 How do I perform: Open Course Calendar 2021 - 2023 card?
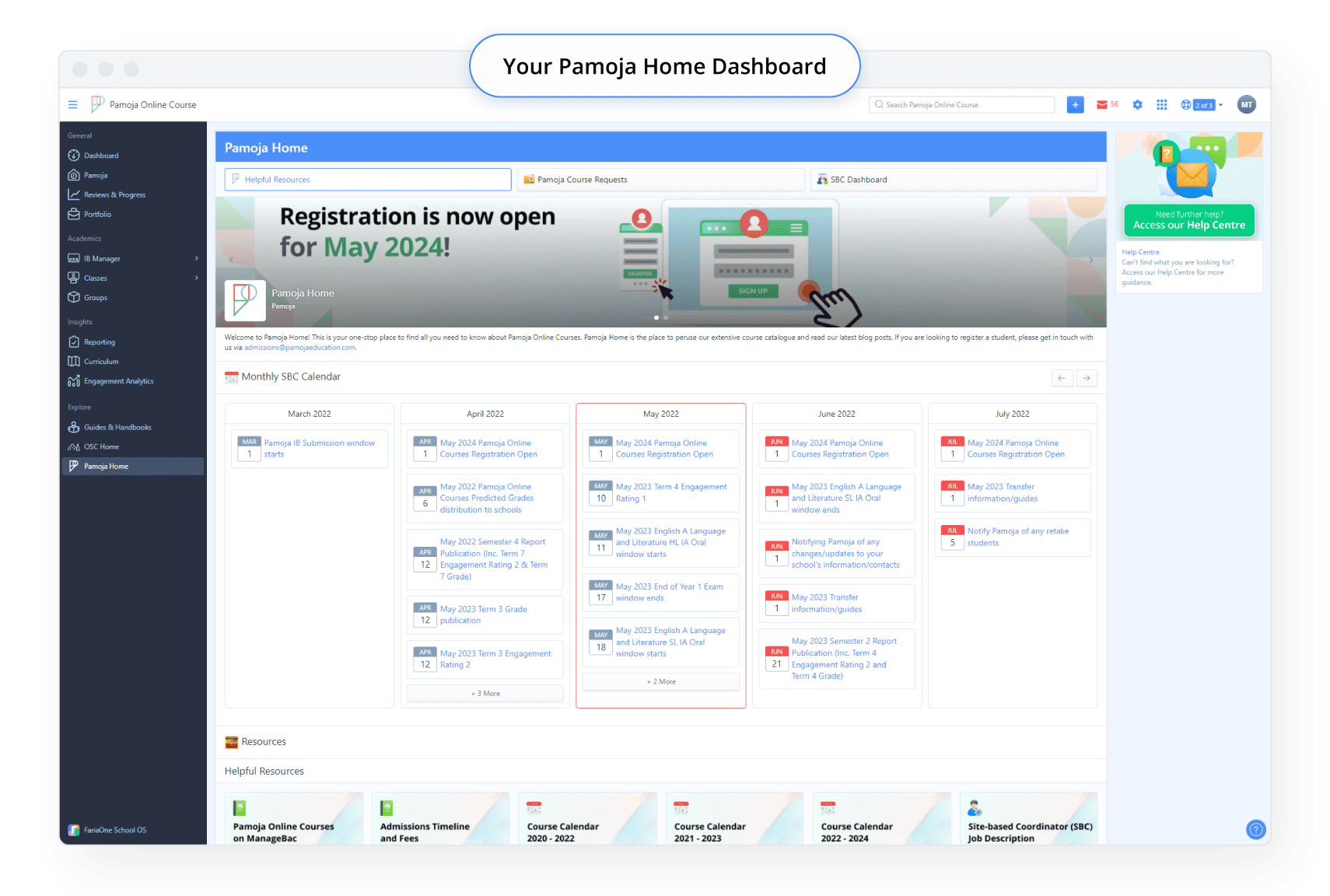coord(734,818)
